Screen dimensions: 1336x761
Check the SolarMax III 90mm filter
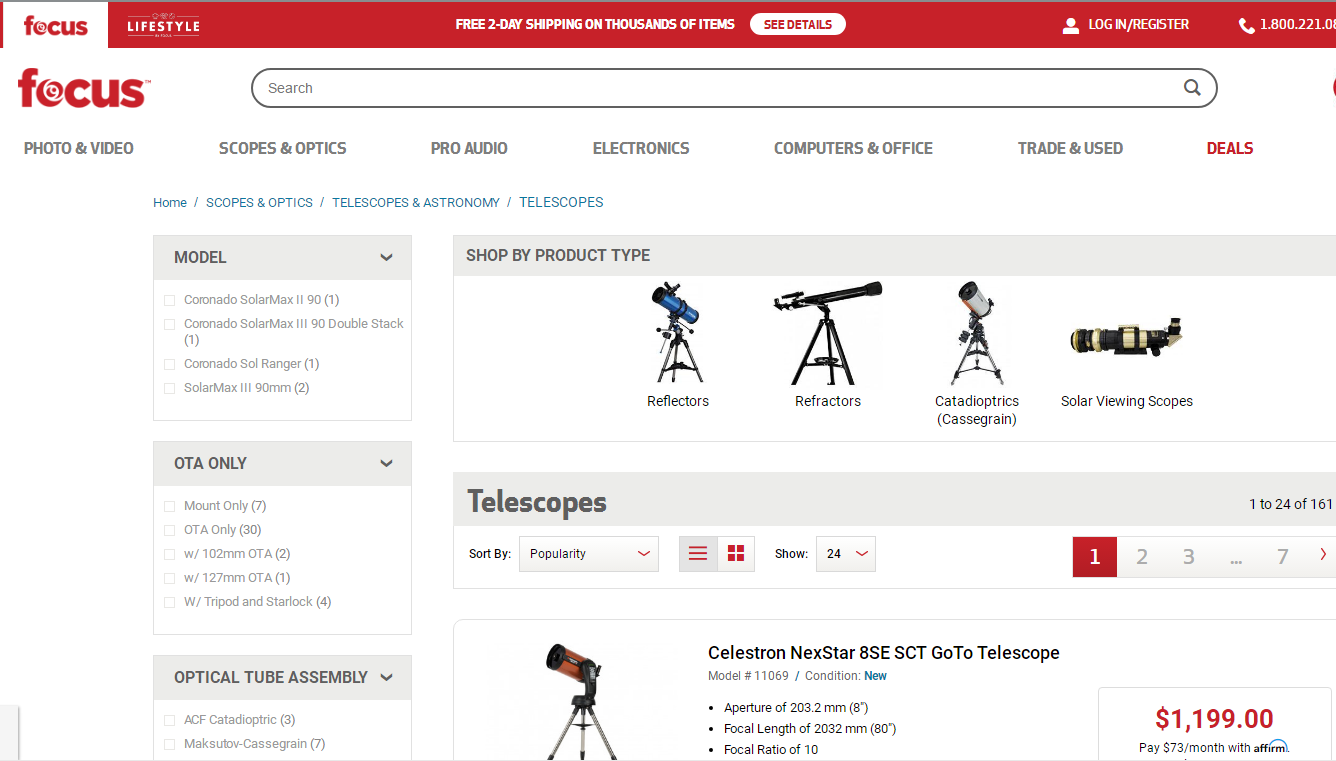169,388
